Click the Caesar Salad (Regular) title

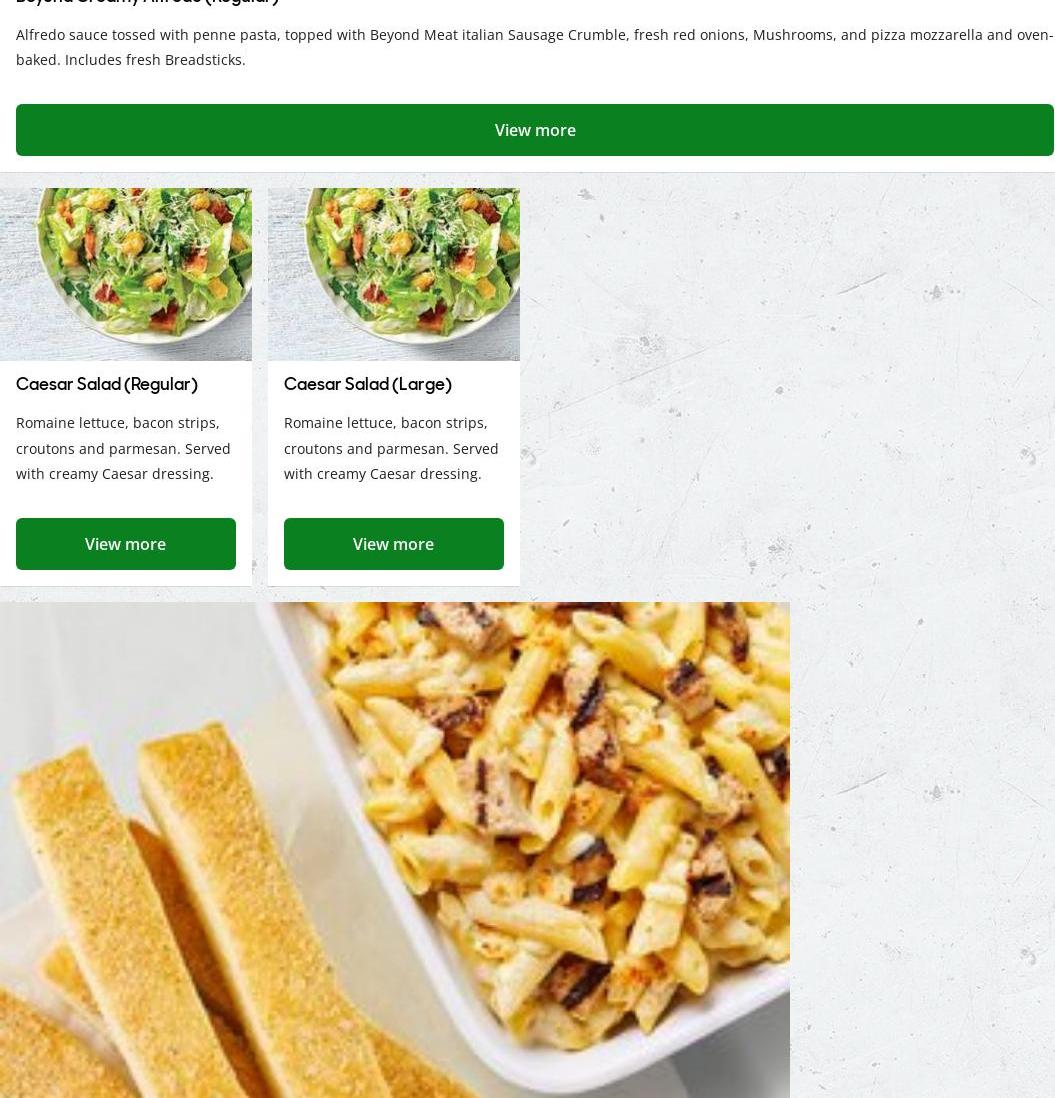(x=106, y=384)
